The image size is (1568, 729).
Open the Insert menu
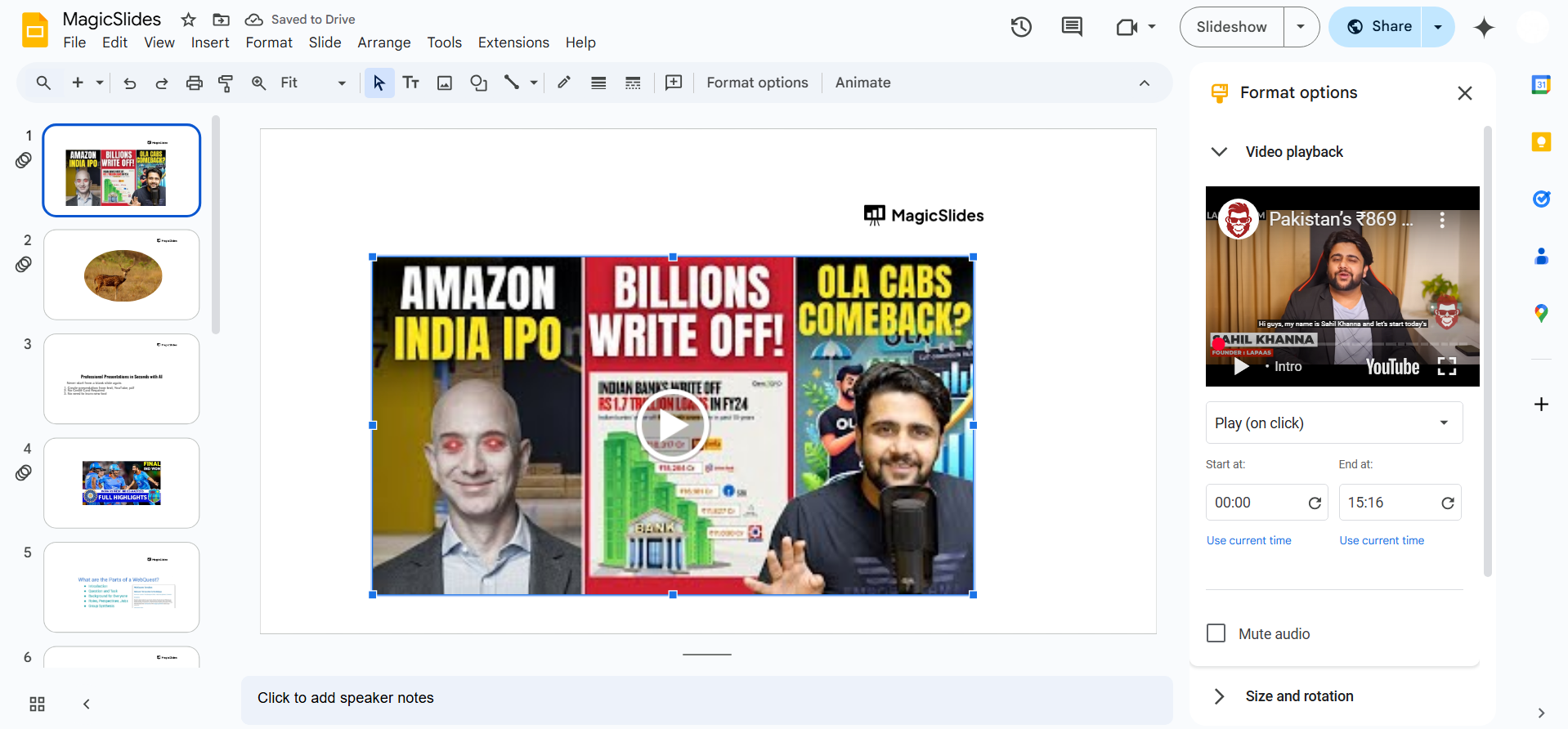pyautogui.click(x=210, y=42)
